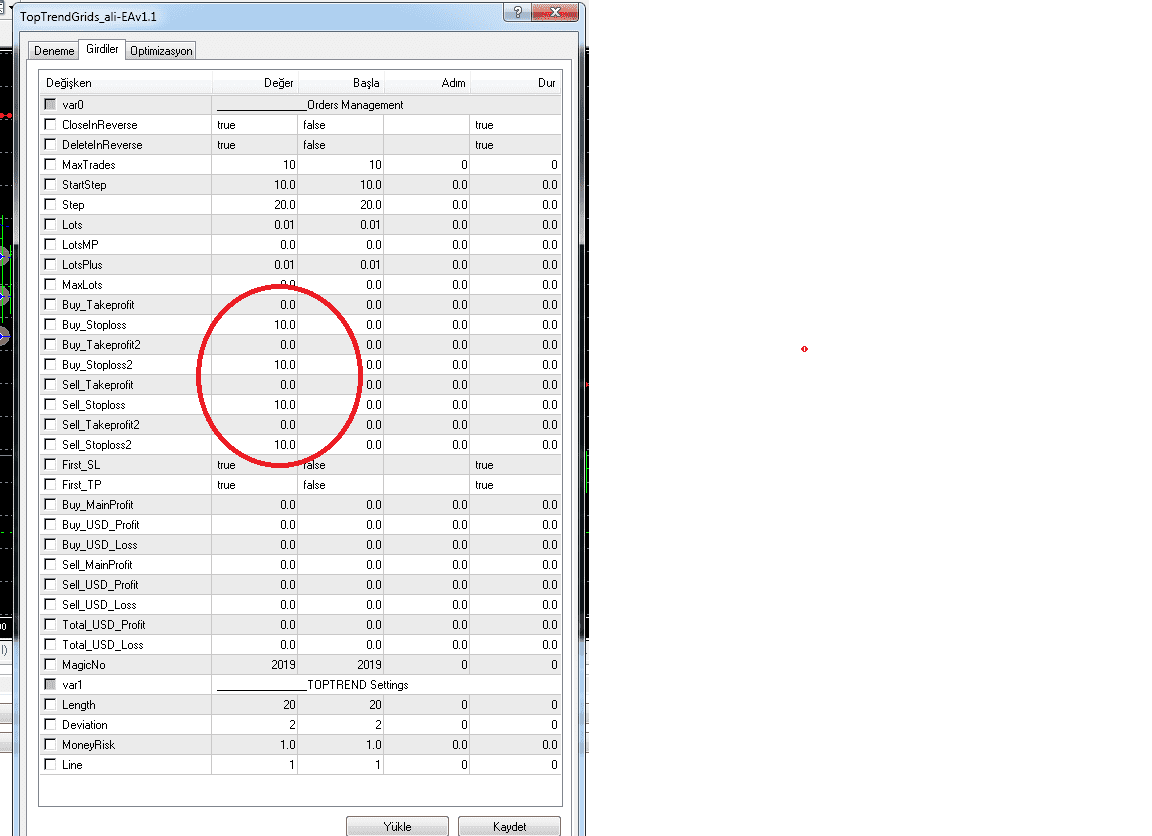Click the TOPTREND Settings section label
This screenshot has height=836, width=1152.
(357, 685)
